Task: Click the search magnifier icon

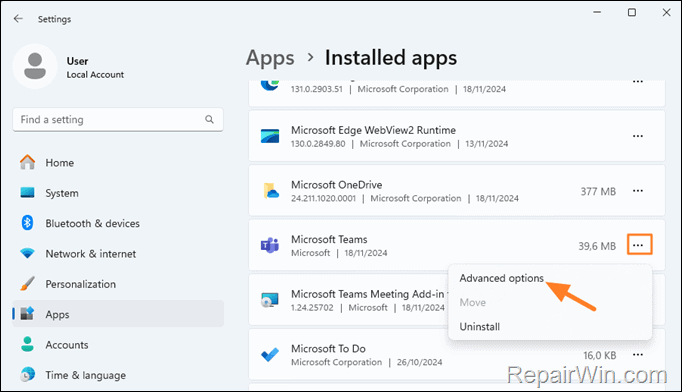Action: point(209,119)
